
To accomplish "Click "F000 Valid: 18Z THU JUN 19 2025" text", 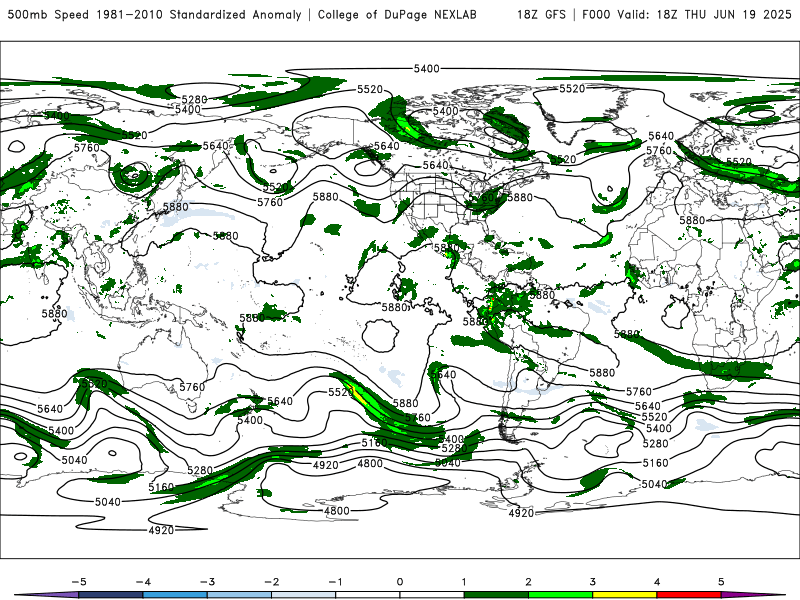I will [687, 14].
